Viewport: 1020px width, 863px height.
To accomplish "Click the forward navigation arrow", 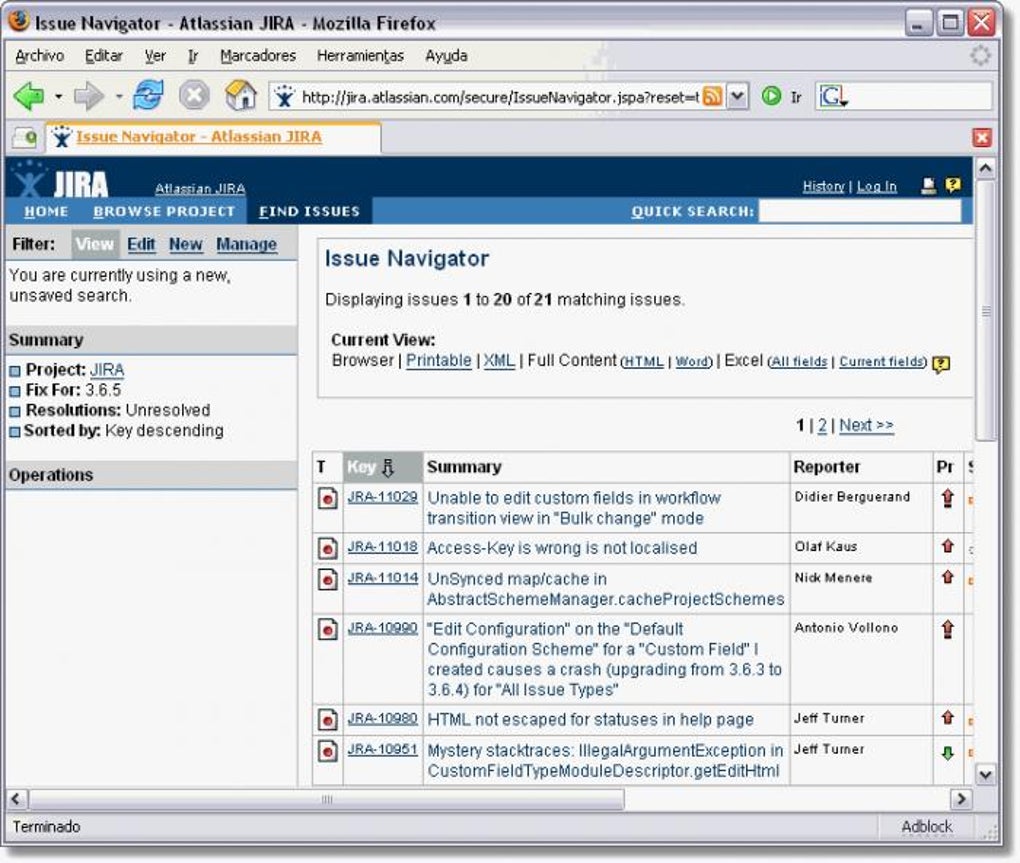I will (x=88, y=96).
